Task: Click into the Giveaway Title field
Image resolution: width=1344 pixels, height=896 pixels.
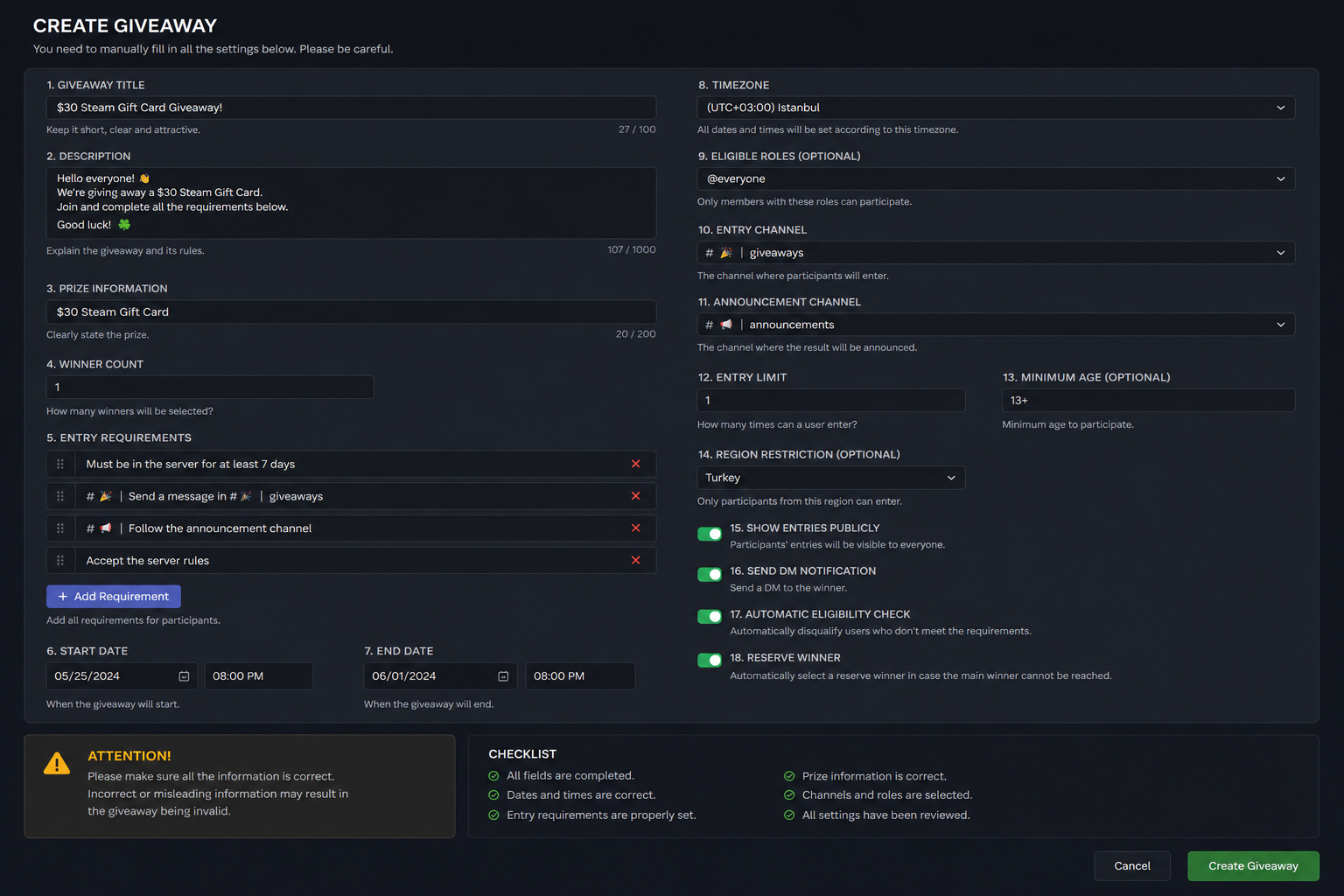Action: pos(351,108)
